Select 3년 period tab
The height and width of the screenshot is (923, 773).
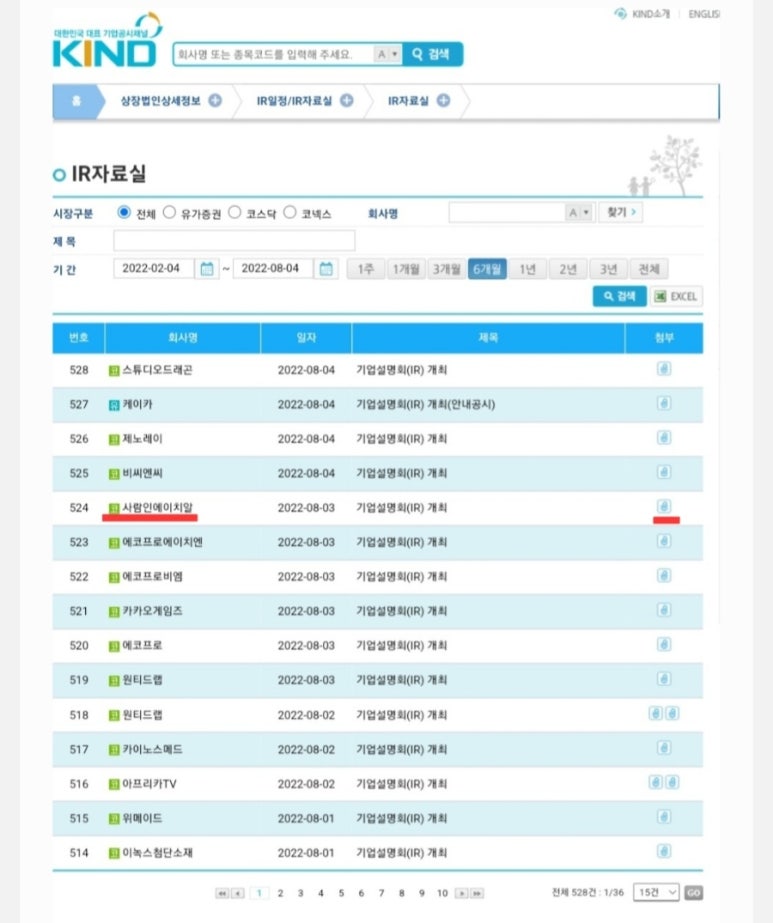pyautogui.click(x=608, y=270)
